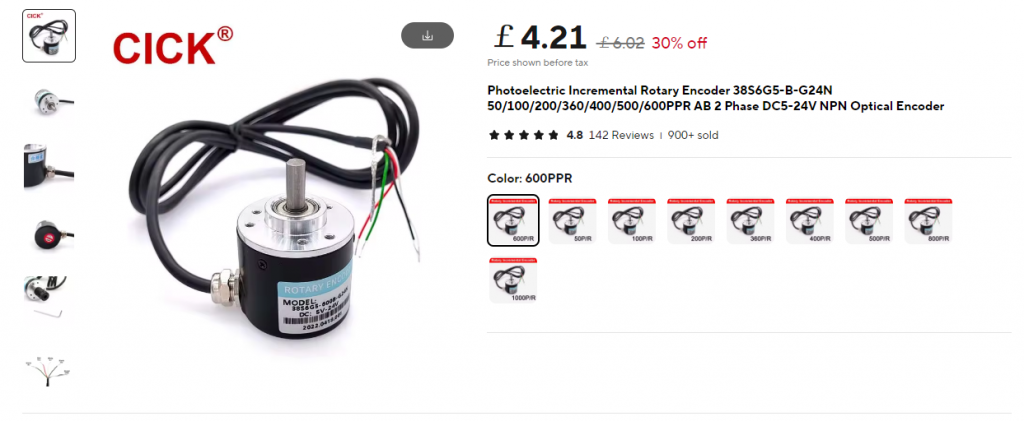1024x421 pixels.
Task: Open the 142 Reviews link
Action: [x=621, y=135]
